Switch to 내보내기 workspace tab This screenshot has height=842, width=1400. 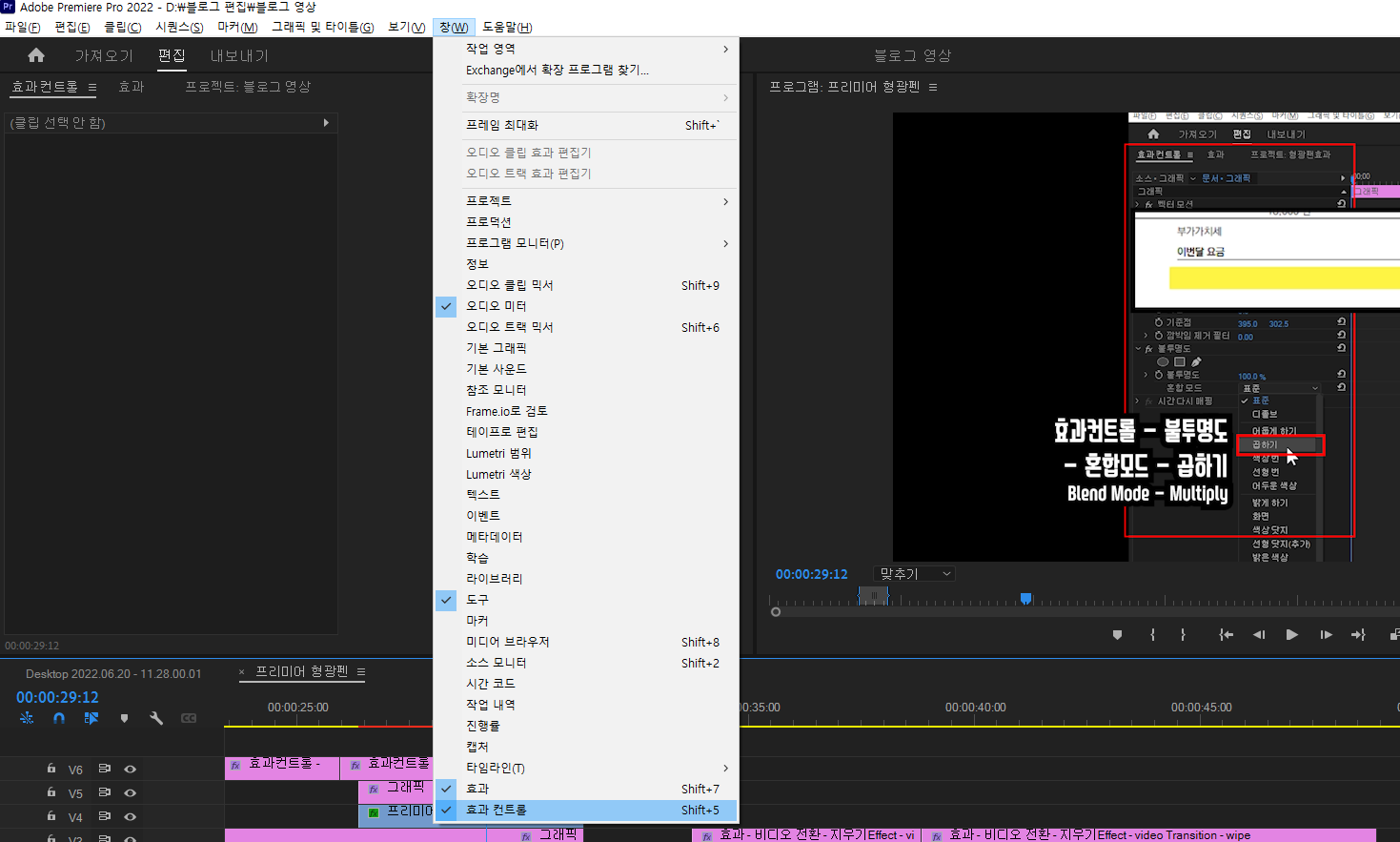pos(239,55)
